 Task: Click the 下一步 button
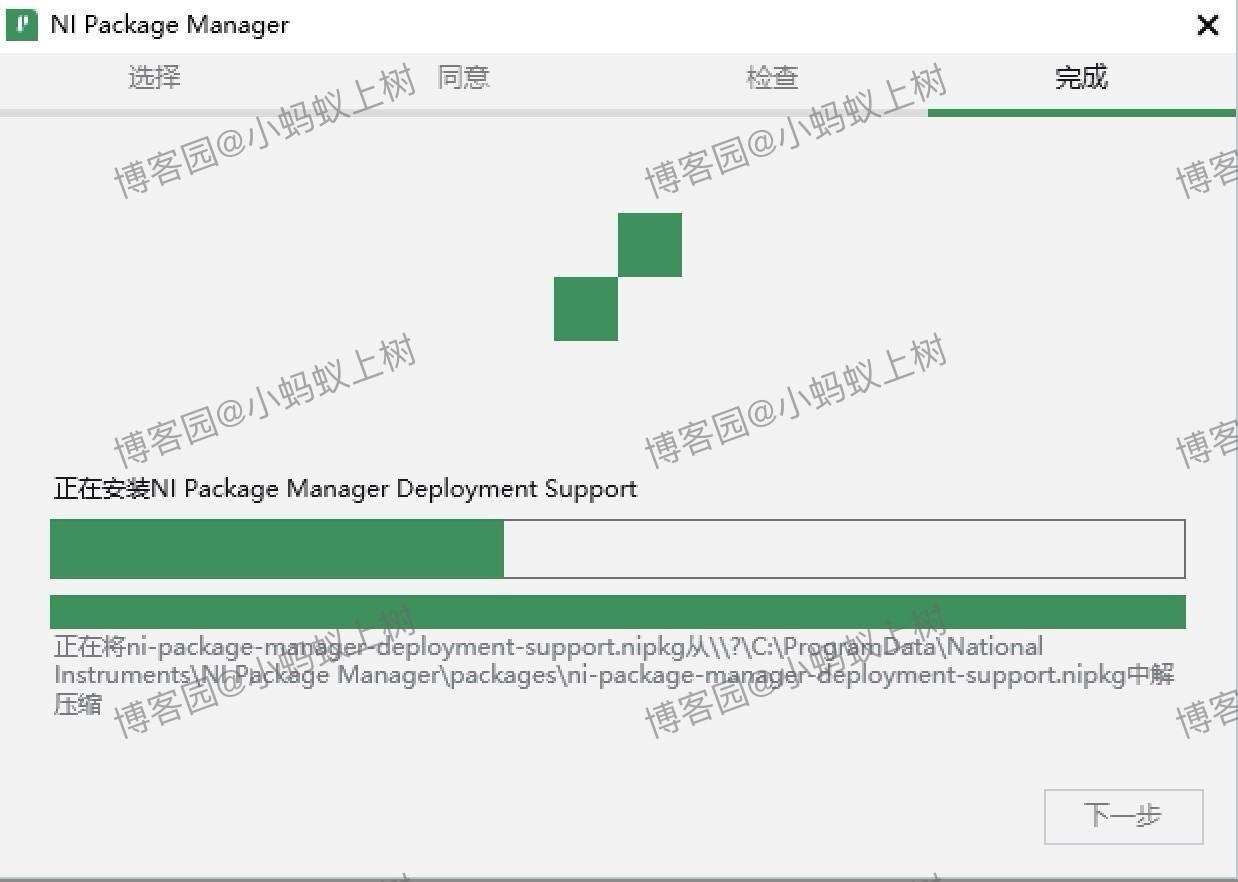click(1123, 816)
